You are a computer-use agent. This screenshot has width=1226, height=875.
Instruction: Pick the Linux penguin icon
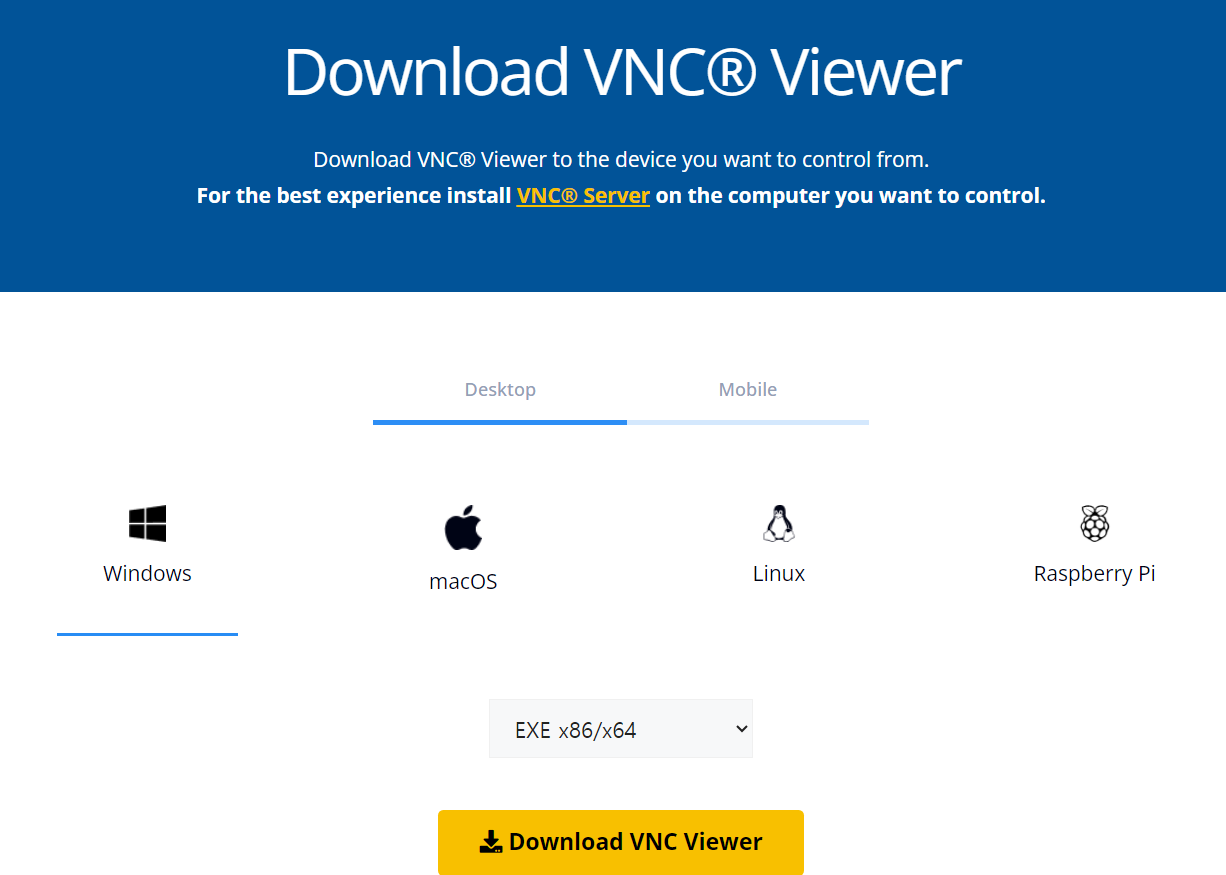coord(779,523)
